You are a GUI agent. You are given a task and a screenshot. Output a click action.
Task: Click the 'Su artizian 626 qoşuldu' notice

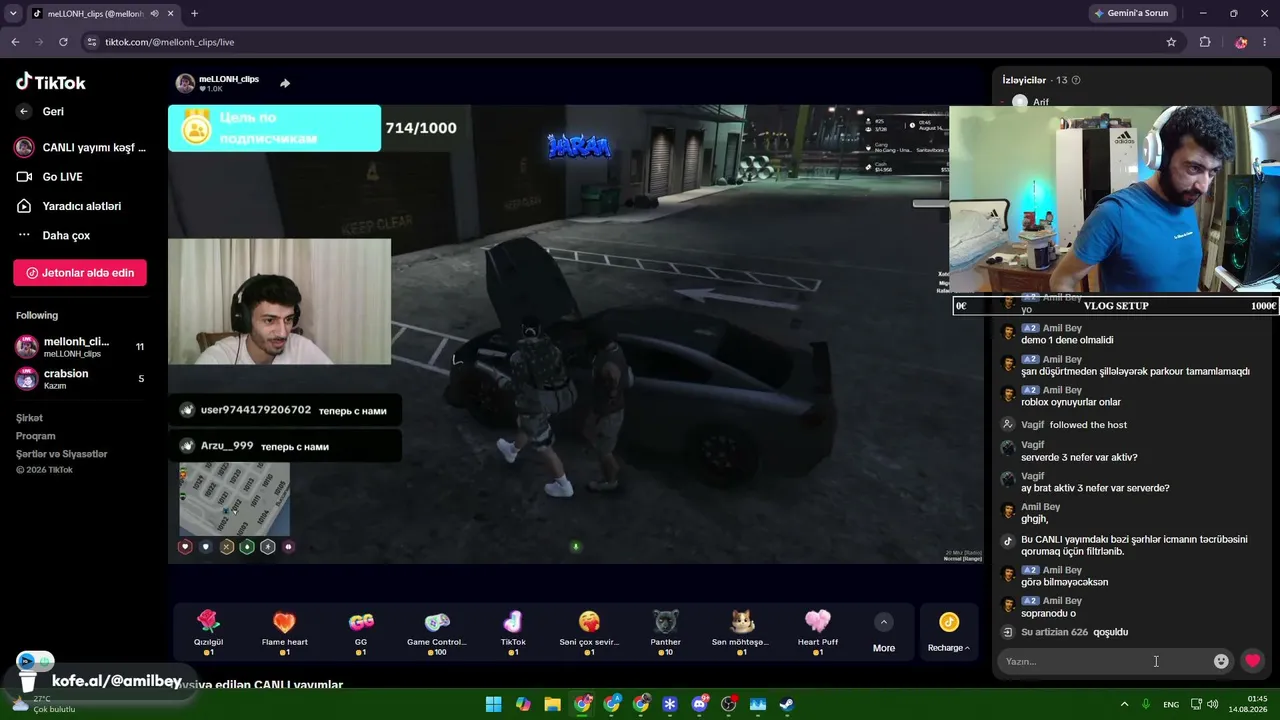[x=1075, y=632]
